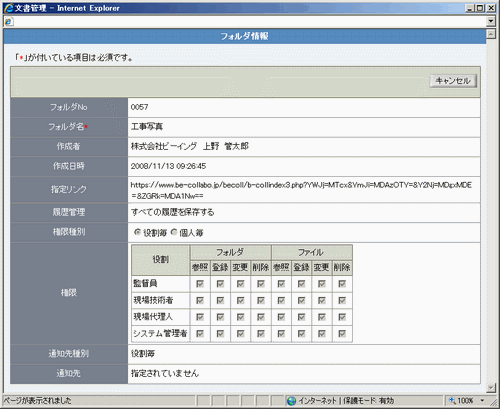Viewport: 500px width, 409px height.
Task: Toggle 現場代理人 folder 登録 checkbox
Action: [x=220, y=317]
